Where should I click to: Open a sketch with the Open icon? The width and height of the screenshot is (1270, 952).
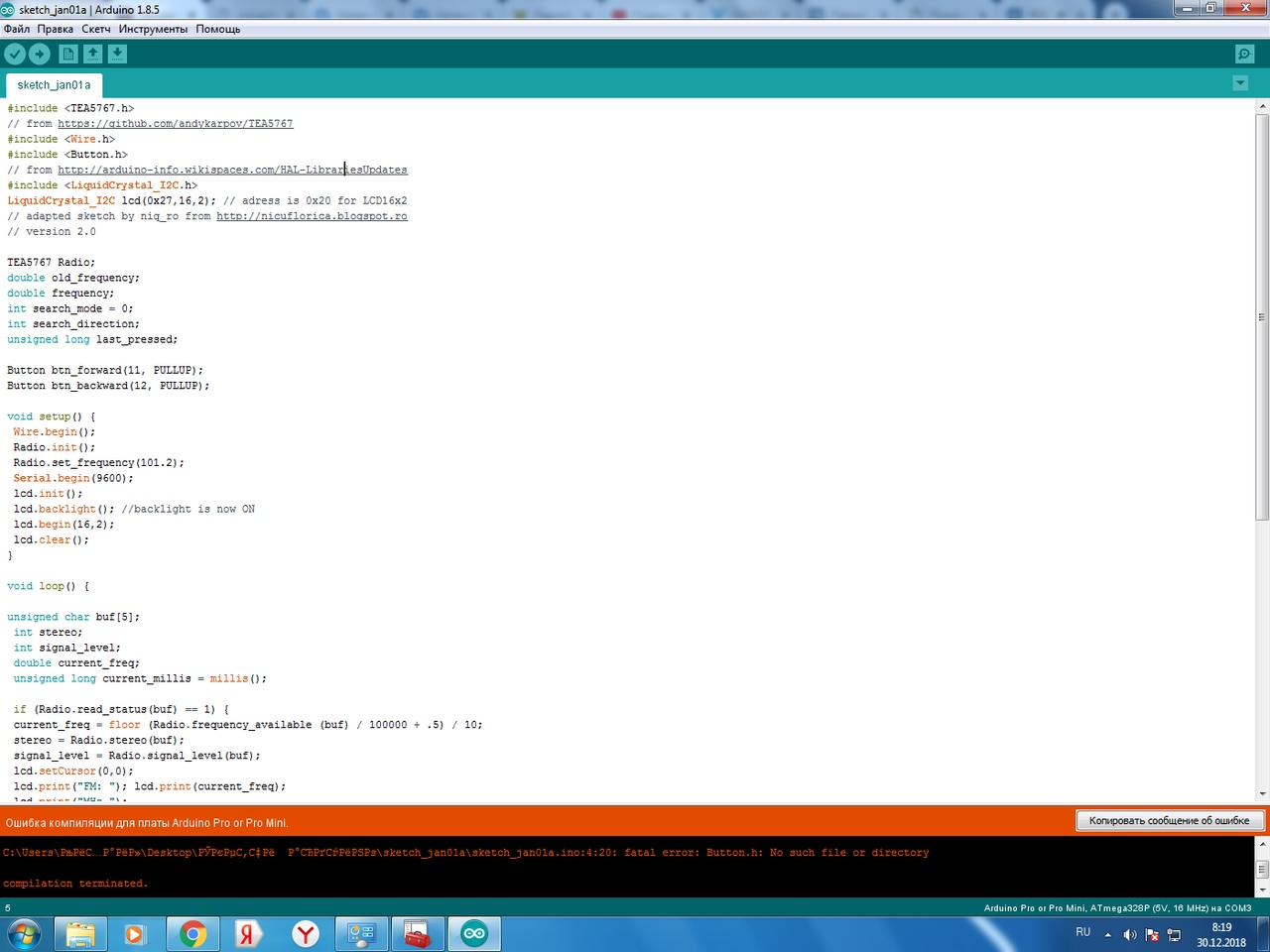point(92,54)
